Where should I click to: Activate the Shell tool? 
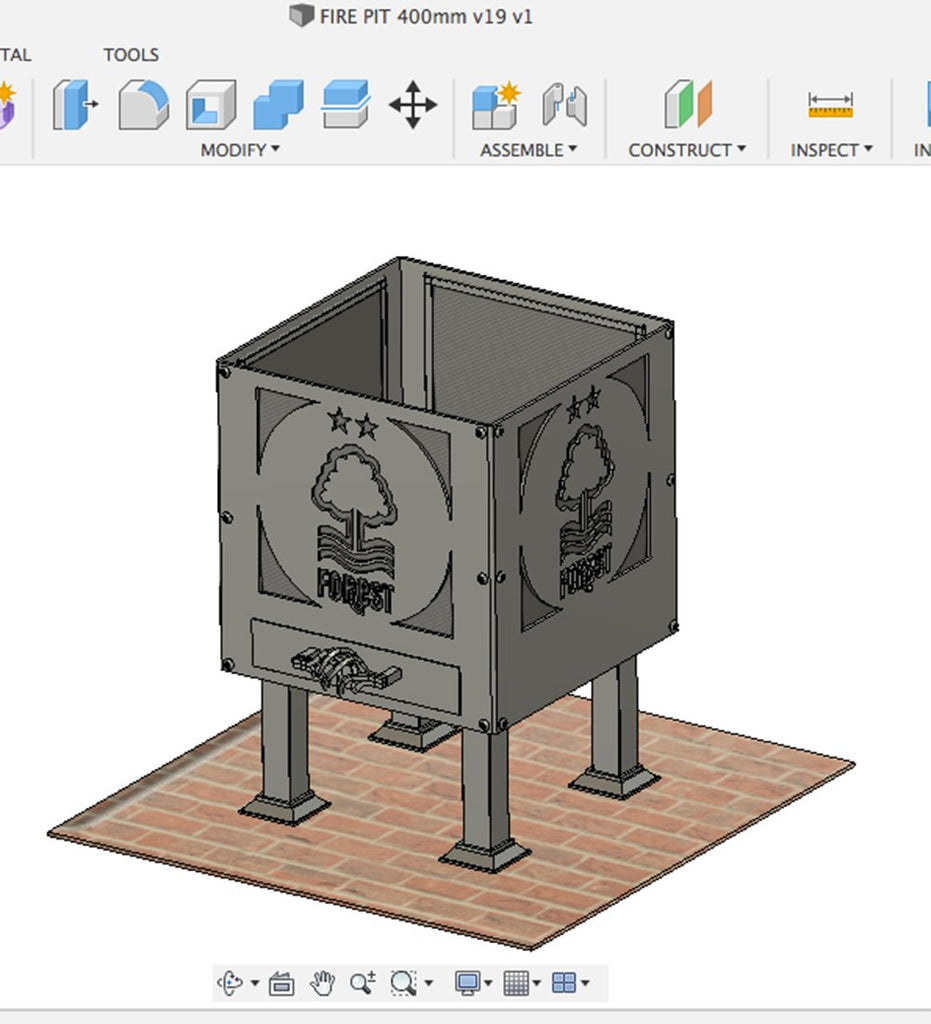(x=211, y=104)
